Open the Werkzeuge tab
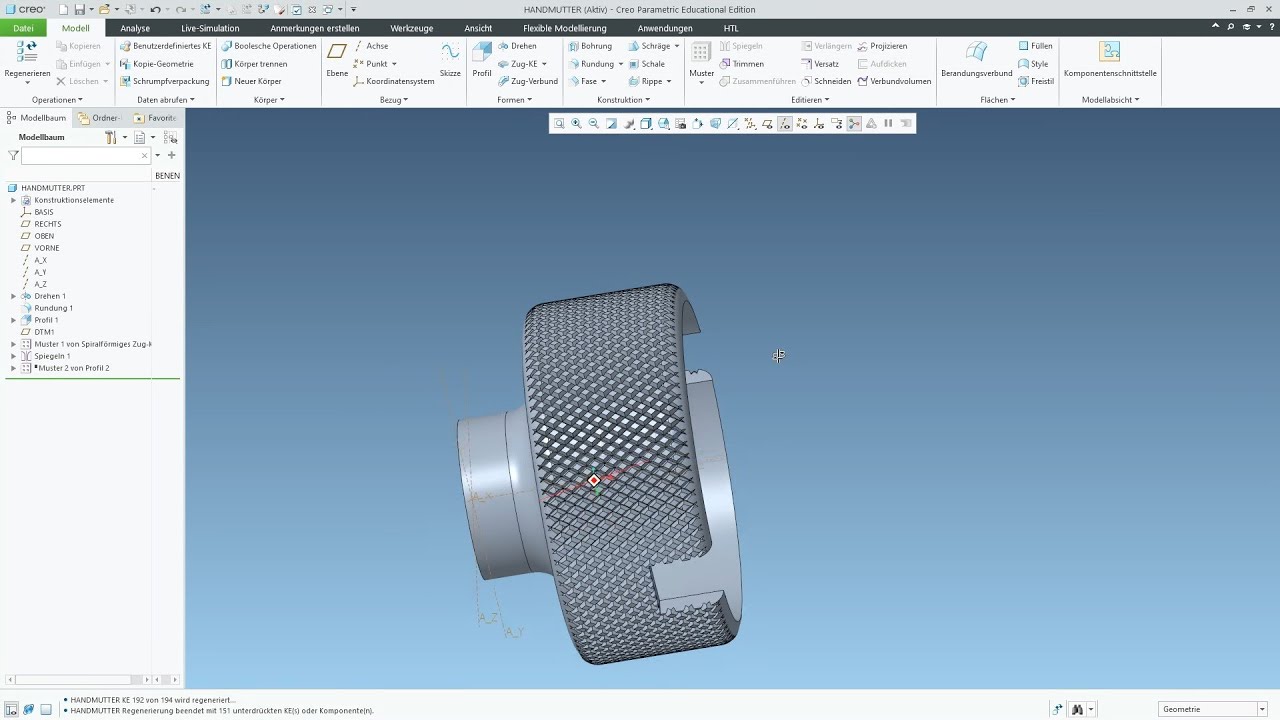Viewport: 1280px width, 720px height. [412, 28]
